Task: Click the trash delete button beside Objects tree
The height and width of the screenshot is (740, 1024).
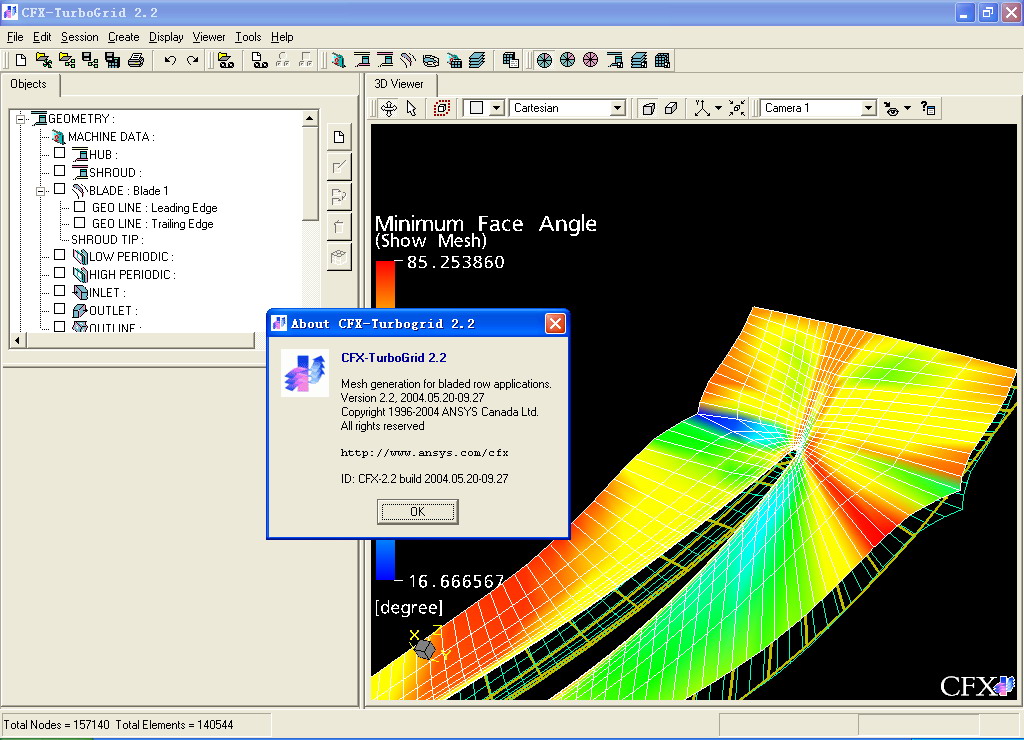Action: click(339, 227)
